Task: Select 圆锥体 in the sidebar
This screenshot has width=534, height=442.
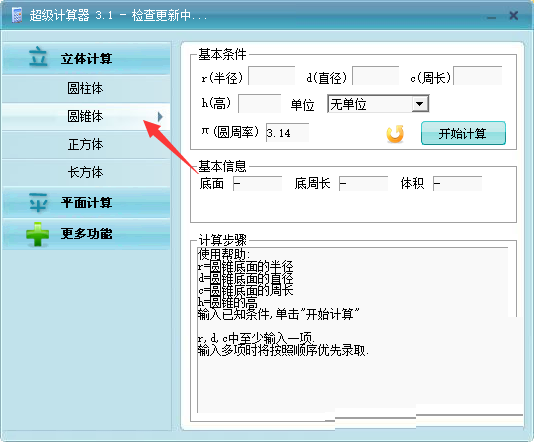Action: point(85,116)
